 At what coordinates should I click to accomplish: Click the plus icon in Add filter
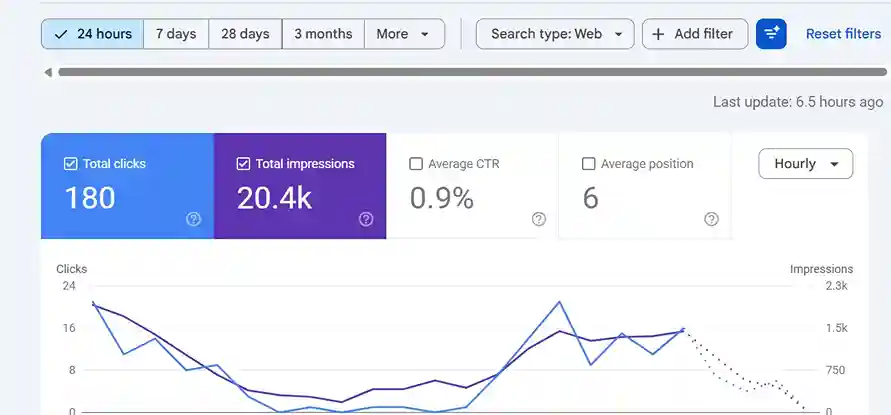click(658, 35)
